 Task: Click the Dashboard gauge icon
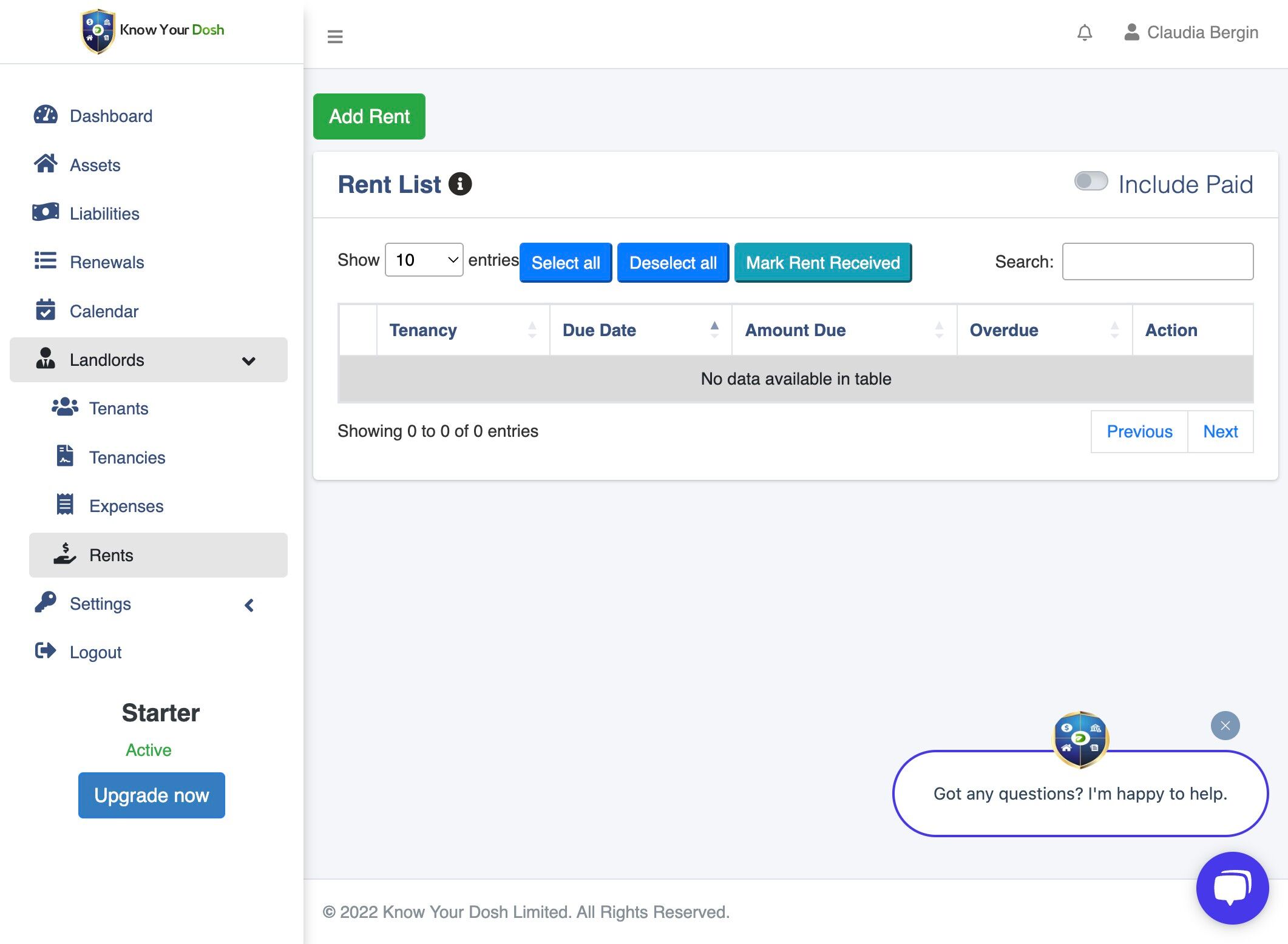46,115
